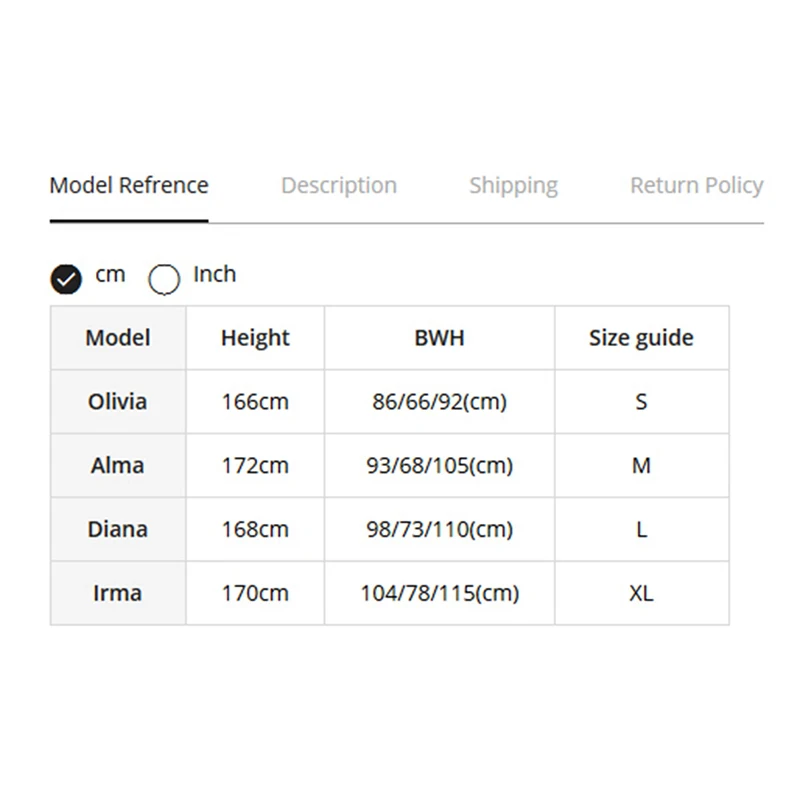Select the cm unit radio button
This screenshot has height=800, width=800.
[x=66, y=279]
